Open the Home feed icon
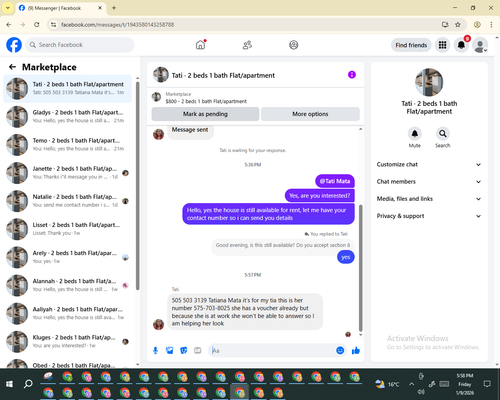This screenshot has height=400, width=500. click(200, 45)
